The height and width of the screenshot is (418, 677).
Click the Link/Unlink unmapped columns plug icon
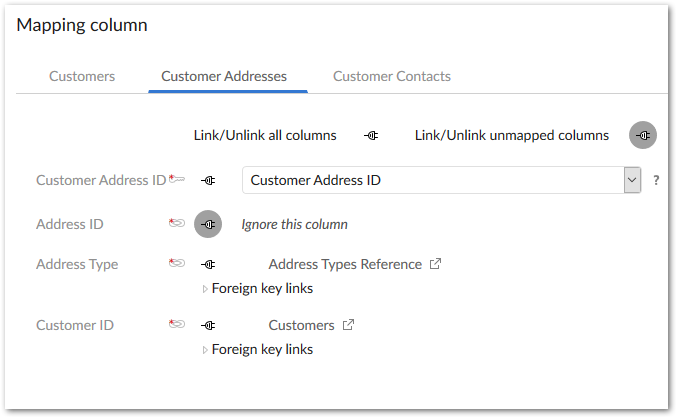(643, 135)
